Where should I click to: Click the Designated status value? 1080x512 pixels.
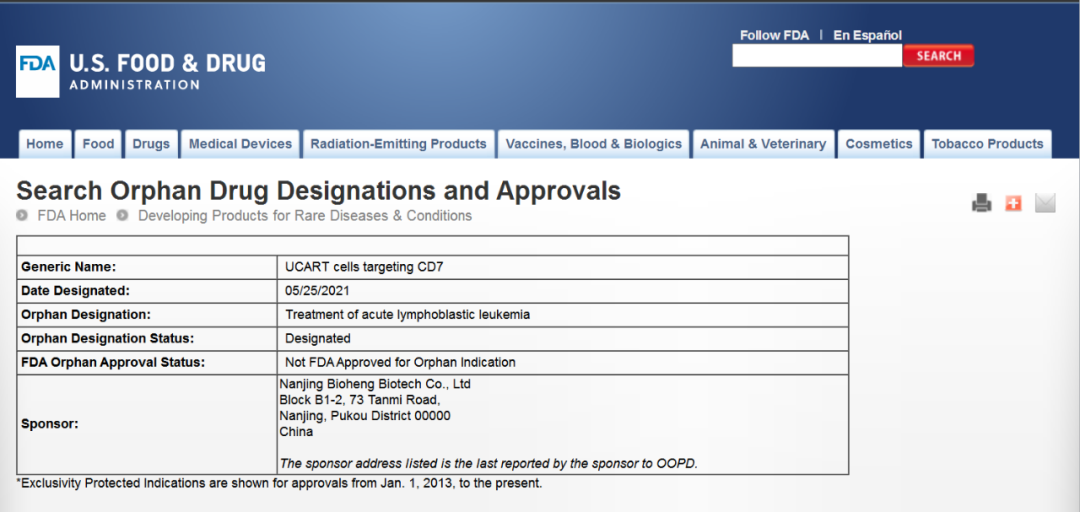click(318, 338)
